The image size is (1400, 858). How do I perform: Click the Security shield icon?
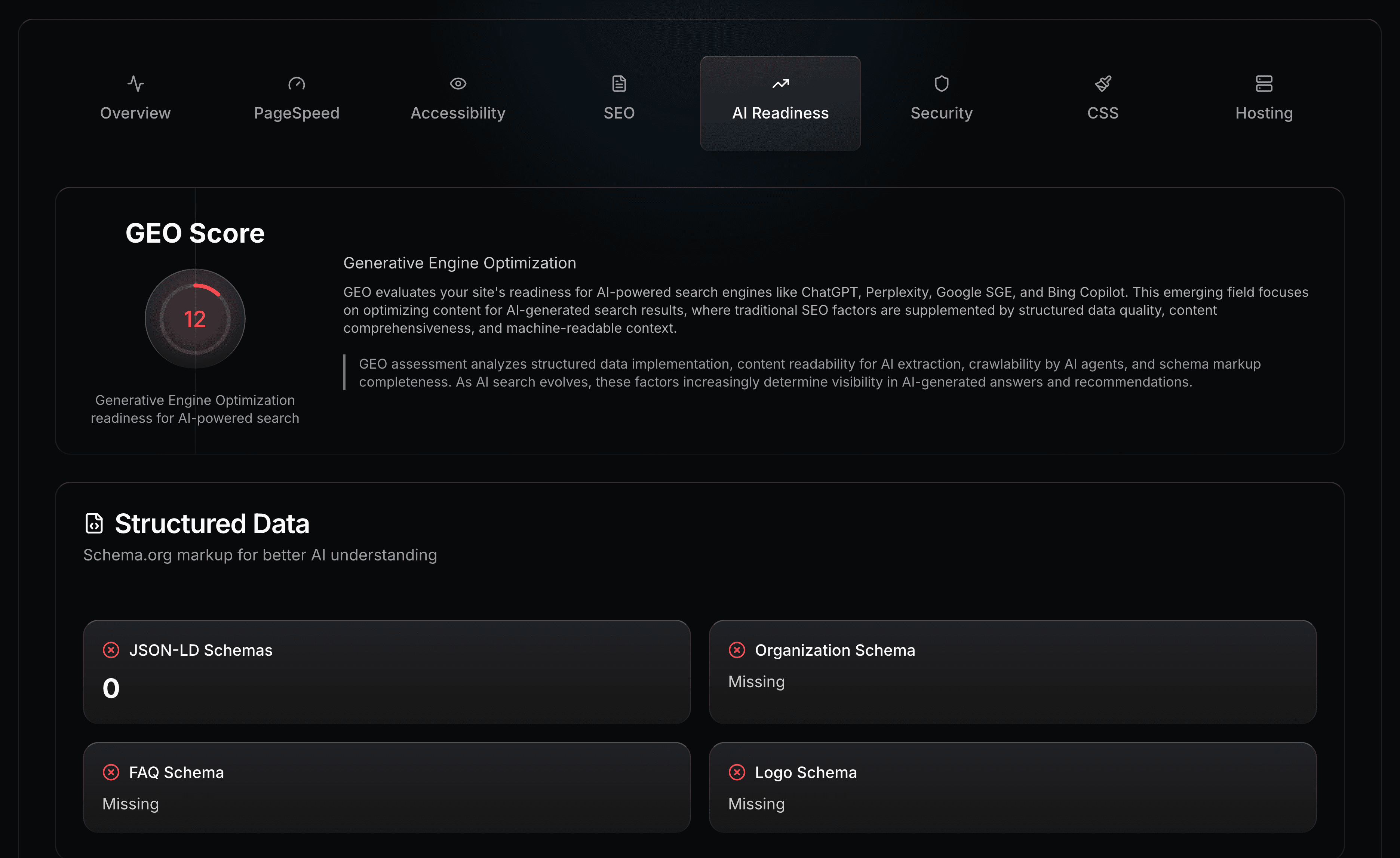pos(942,83)
